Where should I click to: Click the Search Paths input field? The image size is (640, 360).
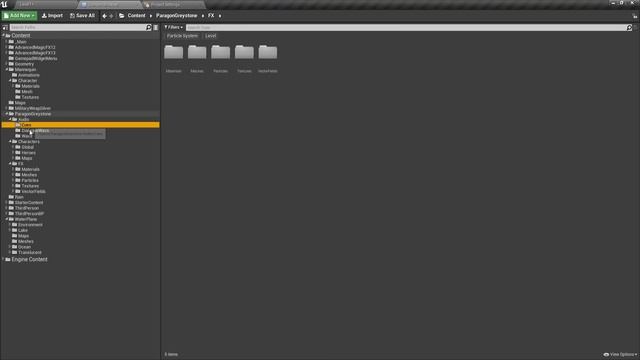(x=78, y=27)
